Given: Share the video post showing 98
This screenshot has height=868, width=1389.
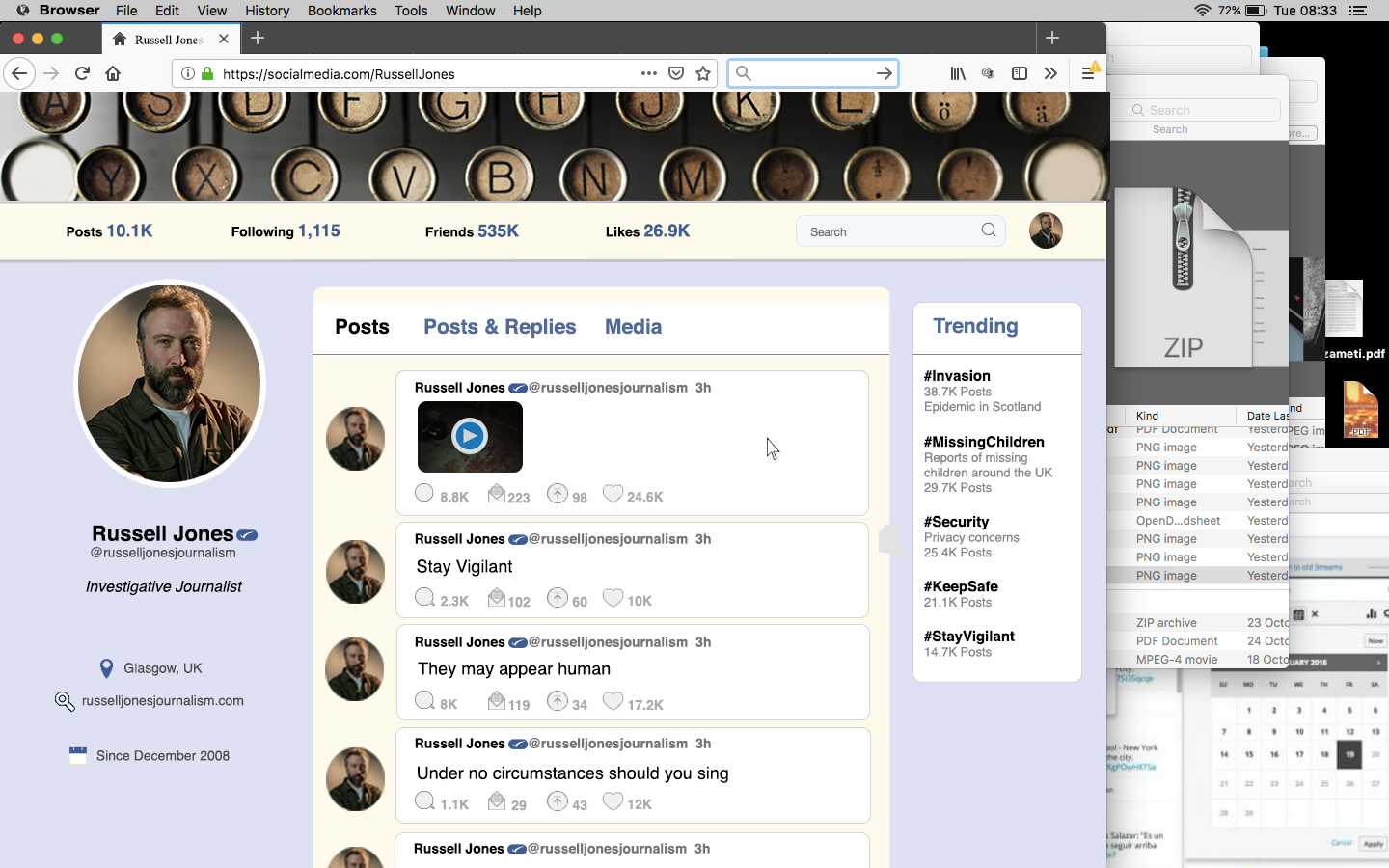Looking at the screenshot, I should (558, 494).
